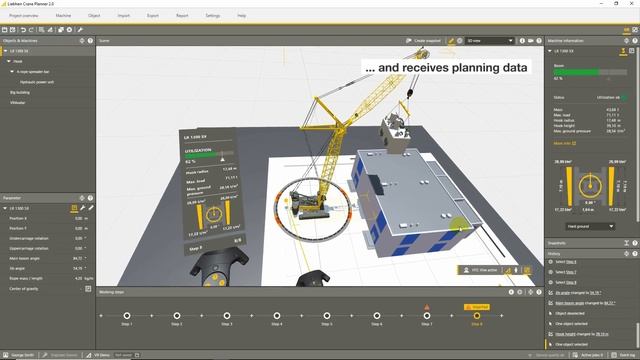640x360 pixels.
Task: Open help for Objects & Machines panel
Action: (x=90, y=41)
